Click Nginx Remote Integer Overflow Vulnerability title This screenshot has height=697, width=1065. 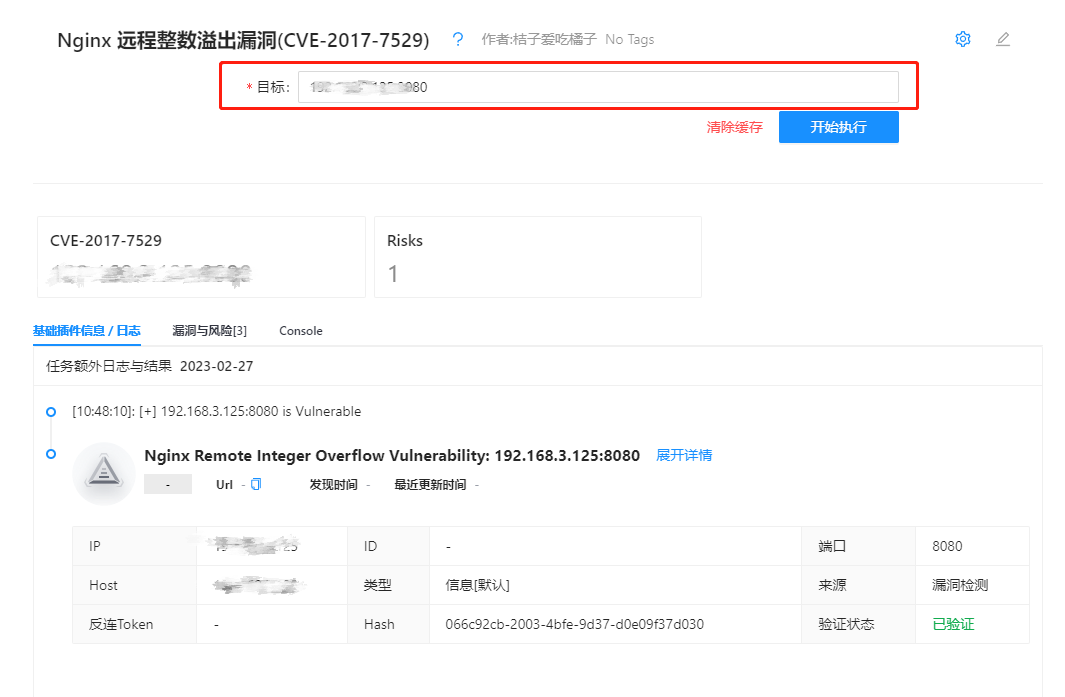[392, 455]
